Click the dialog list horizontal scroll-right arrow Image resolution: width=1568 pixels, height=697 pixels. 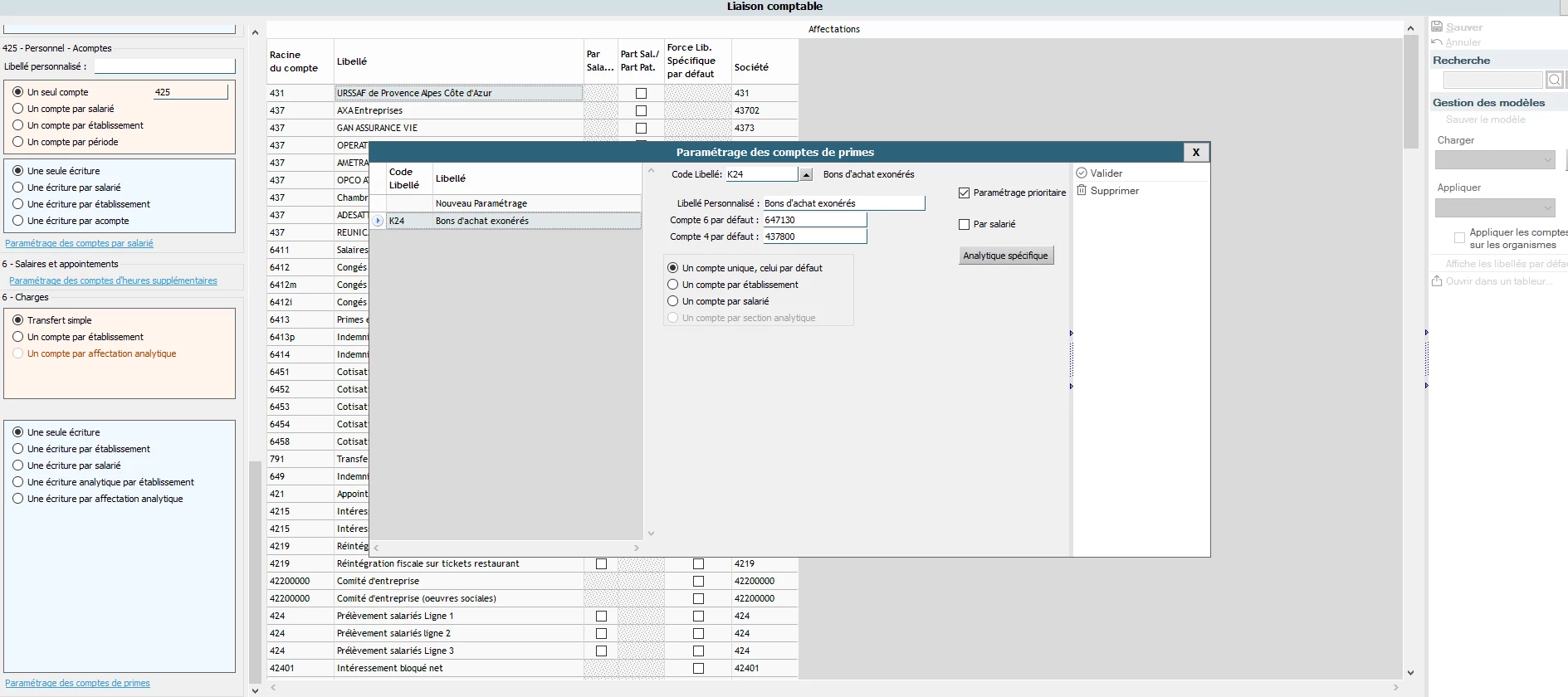(x=637, y=548)
